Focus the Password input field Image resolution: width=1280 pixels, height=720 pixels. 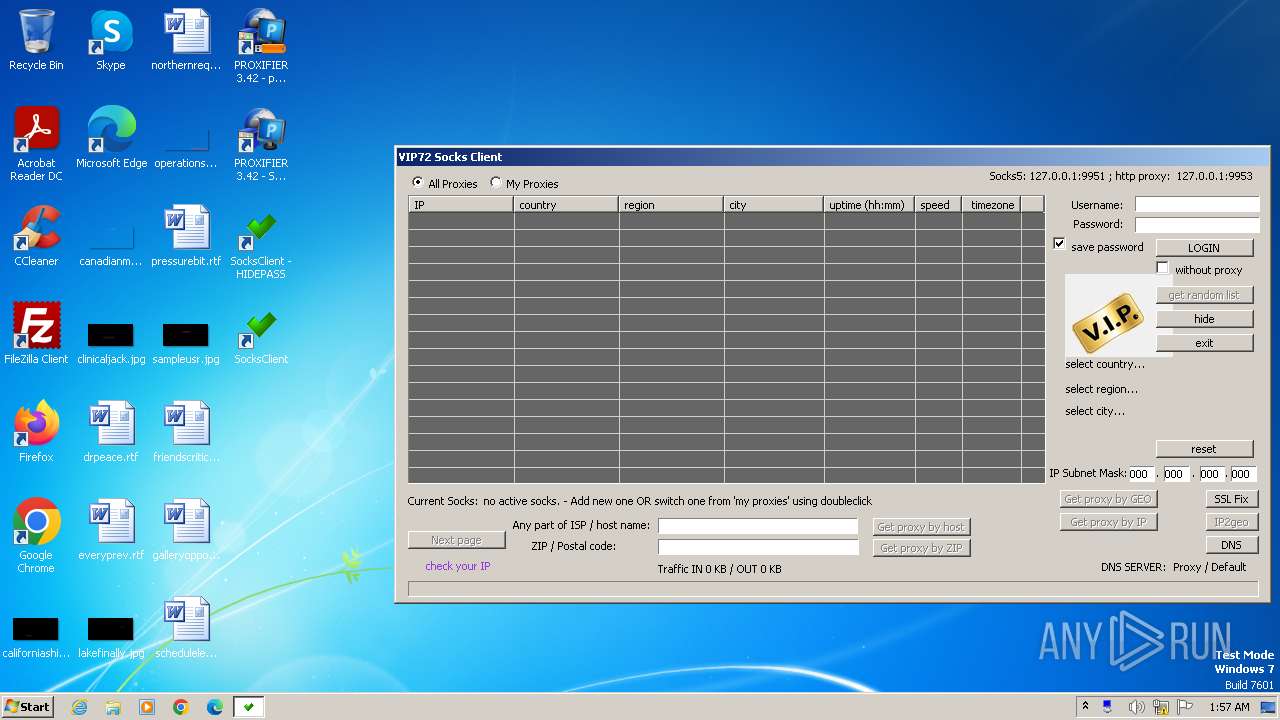[1197, 225]
